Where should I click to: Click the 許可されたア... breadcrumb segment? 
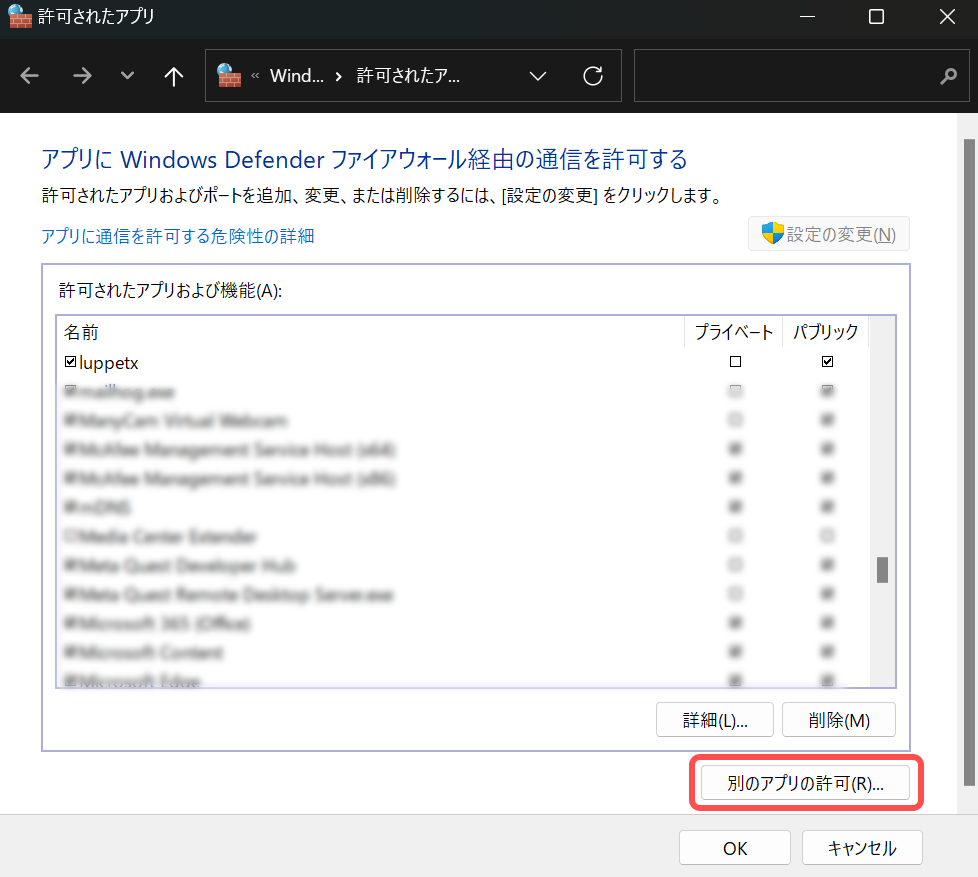tap(408, 77)
